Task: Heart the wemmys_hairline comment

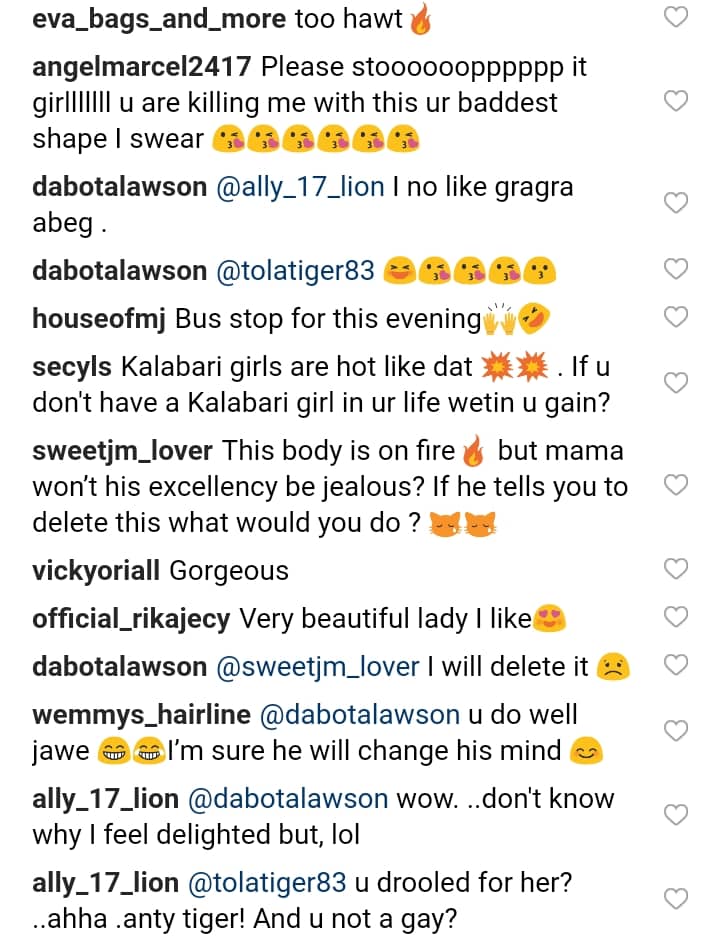Action: [677, 731]
